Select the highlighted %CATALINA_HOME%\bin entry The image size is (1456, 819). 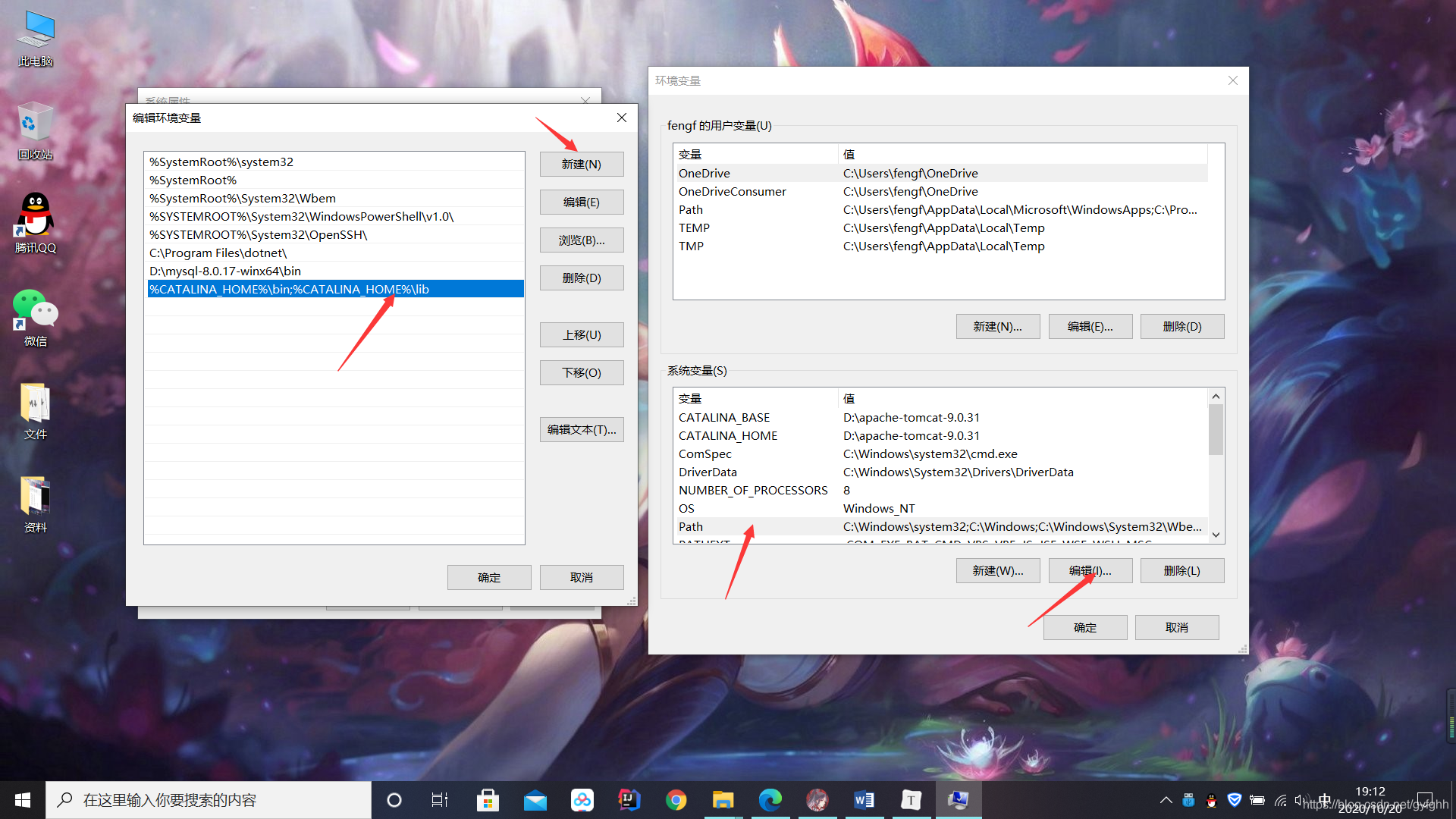(334, 290)
